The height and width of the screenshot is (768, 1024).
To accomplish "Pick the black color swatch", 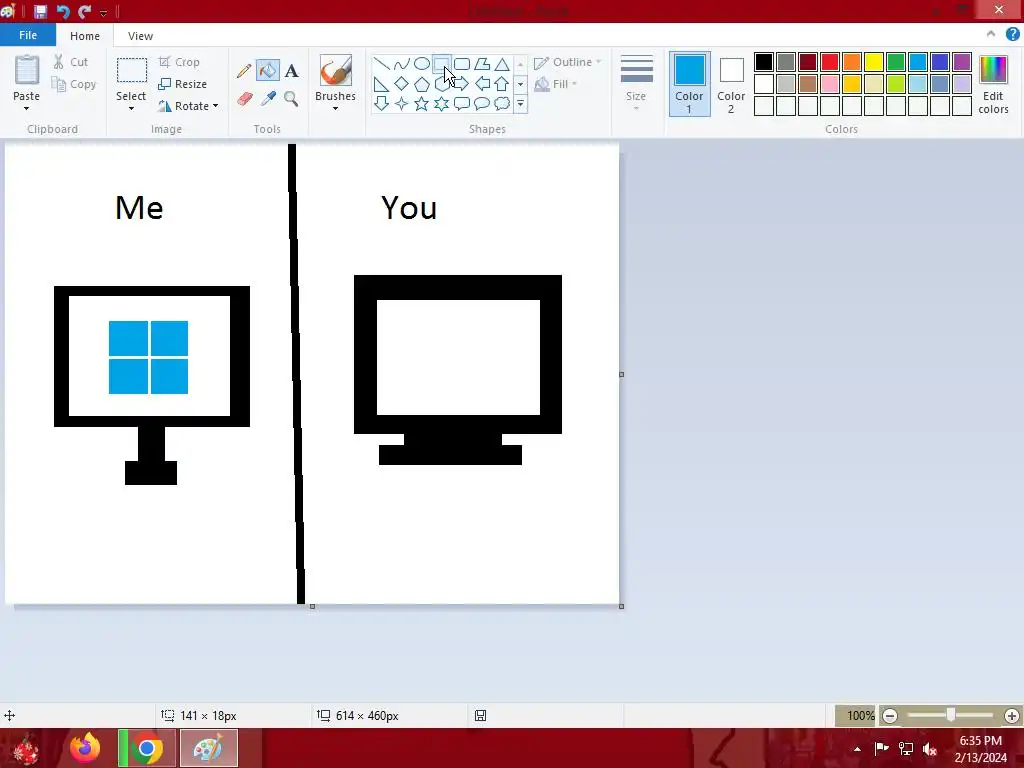I will (x=763, y=62).
